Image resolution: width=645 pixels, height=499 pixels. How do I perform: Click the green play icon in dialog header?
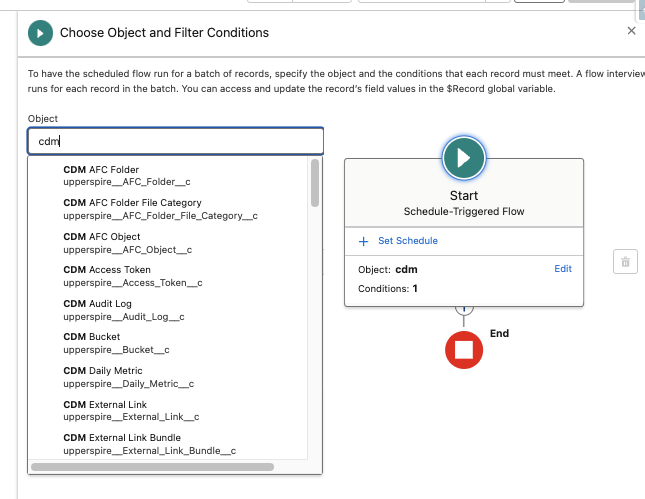(40, 33)
